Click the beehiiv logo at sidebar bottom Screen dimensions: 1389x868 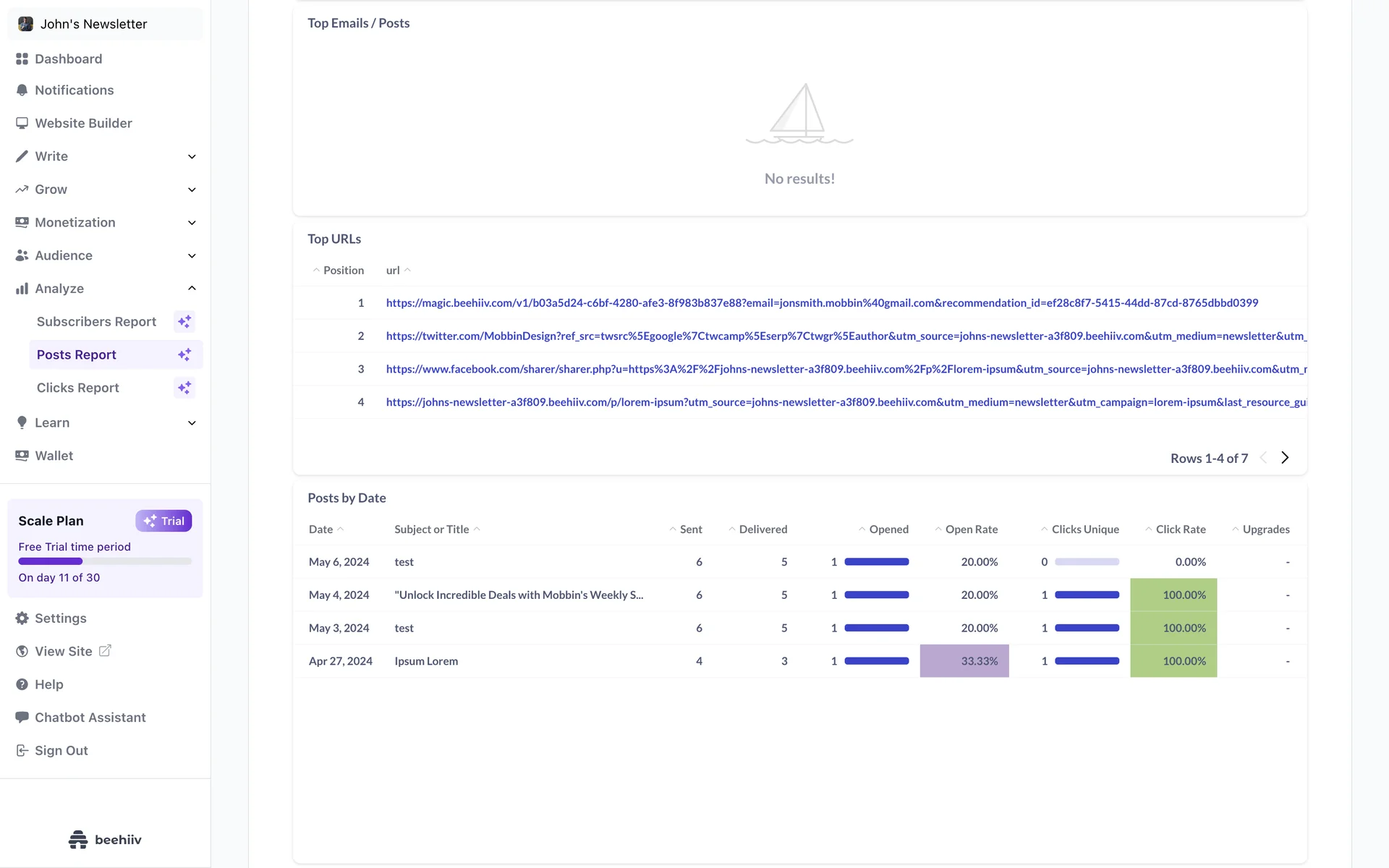(105, 839)
